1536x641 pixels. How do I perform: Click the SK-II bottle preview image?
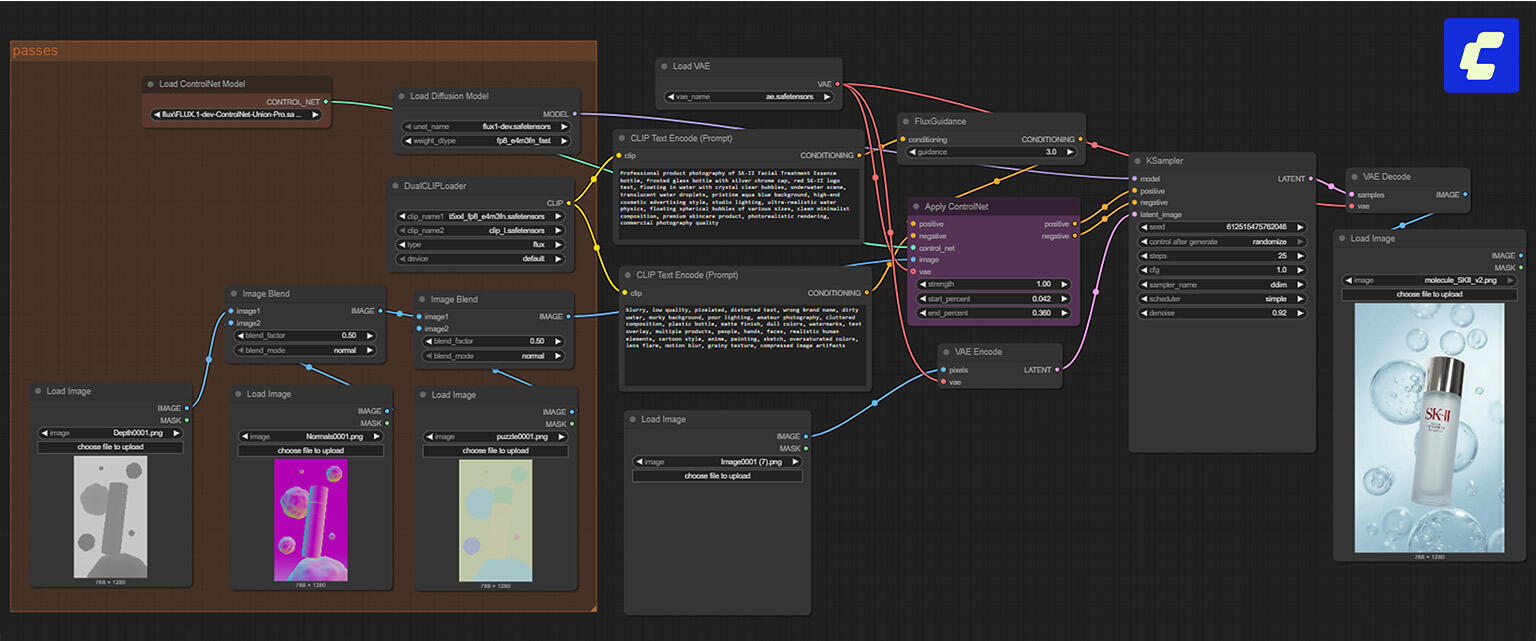(1429, 427)
